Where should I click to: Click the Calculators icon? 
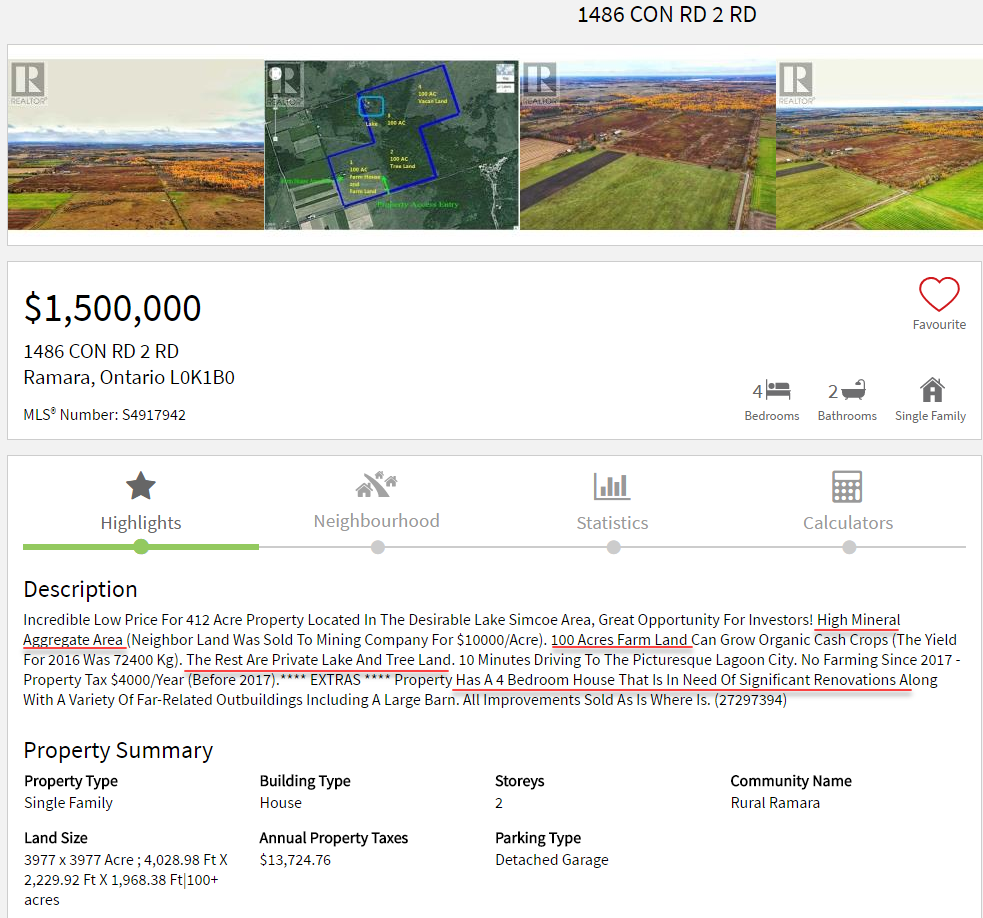pos(847,487)
